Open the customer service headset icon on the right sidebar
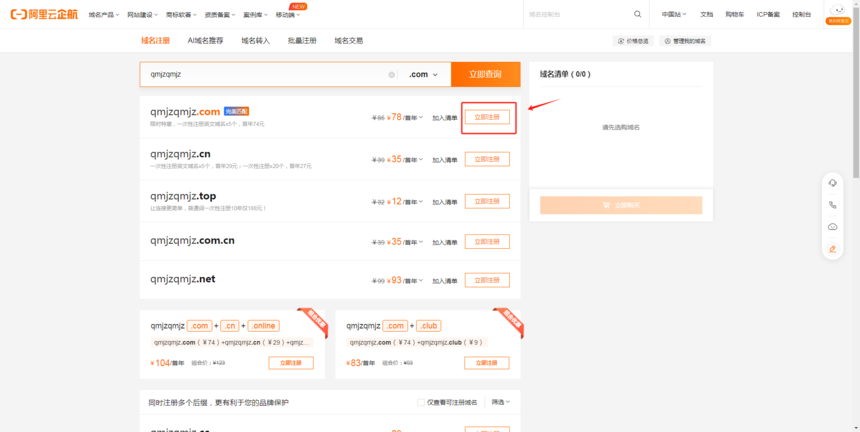Screen dimensions: 860x432 point(832,183)
